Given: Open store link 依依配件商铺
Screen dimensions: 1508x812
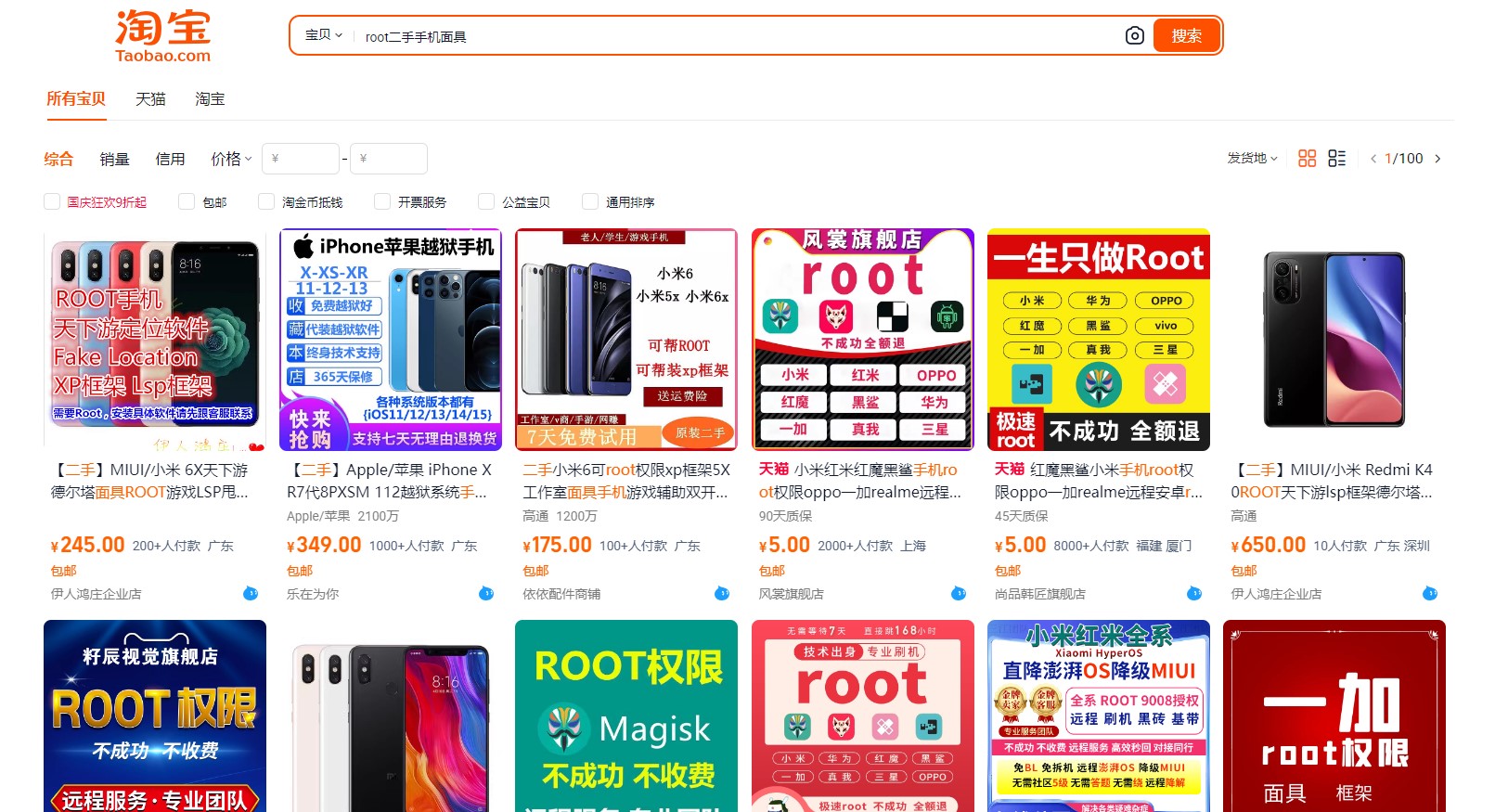Looking at the screenshot, I should pyautogui.click(x=561, y=594).
